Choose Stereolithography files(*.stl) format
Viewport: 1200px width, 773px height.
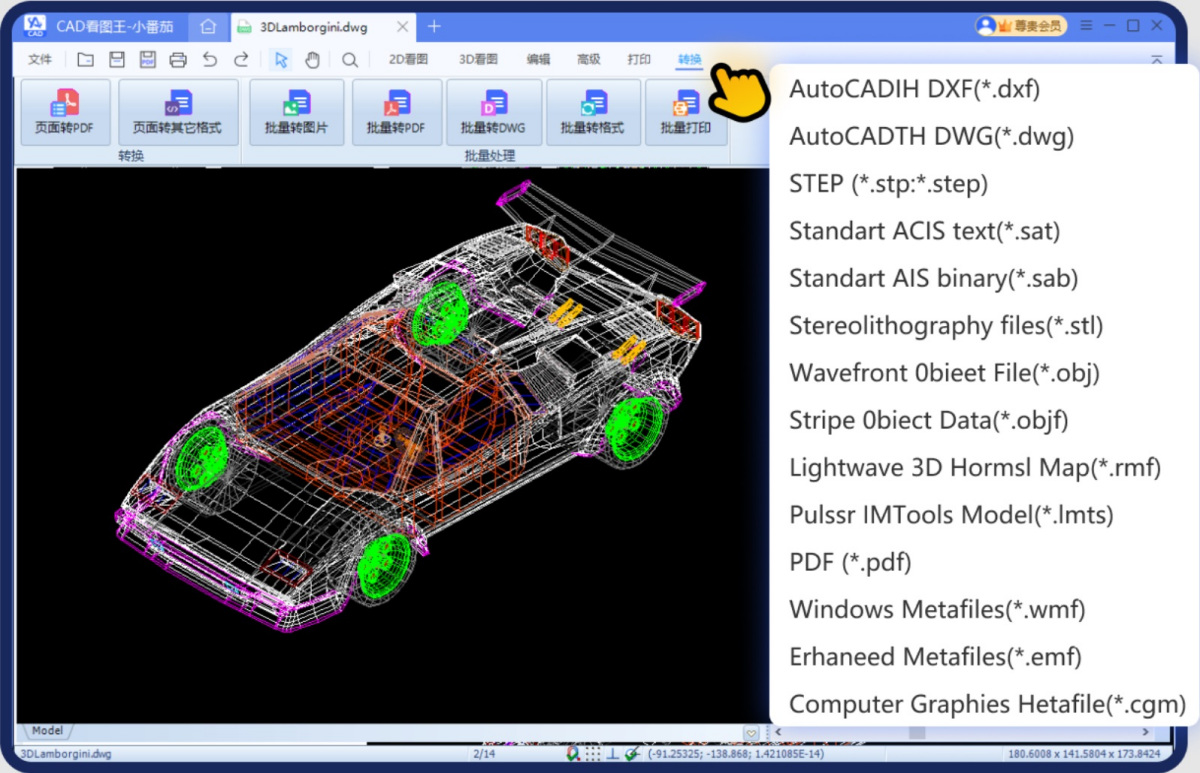946,325
